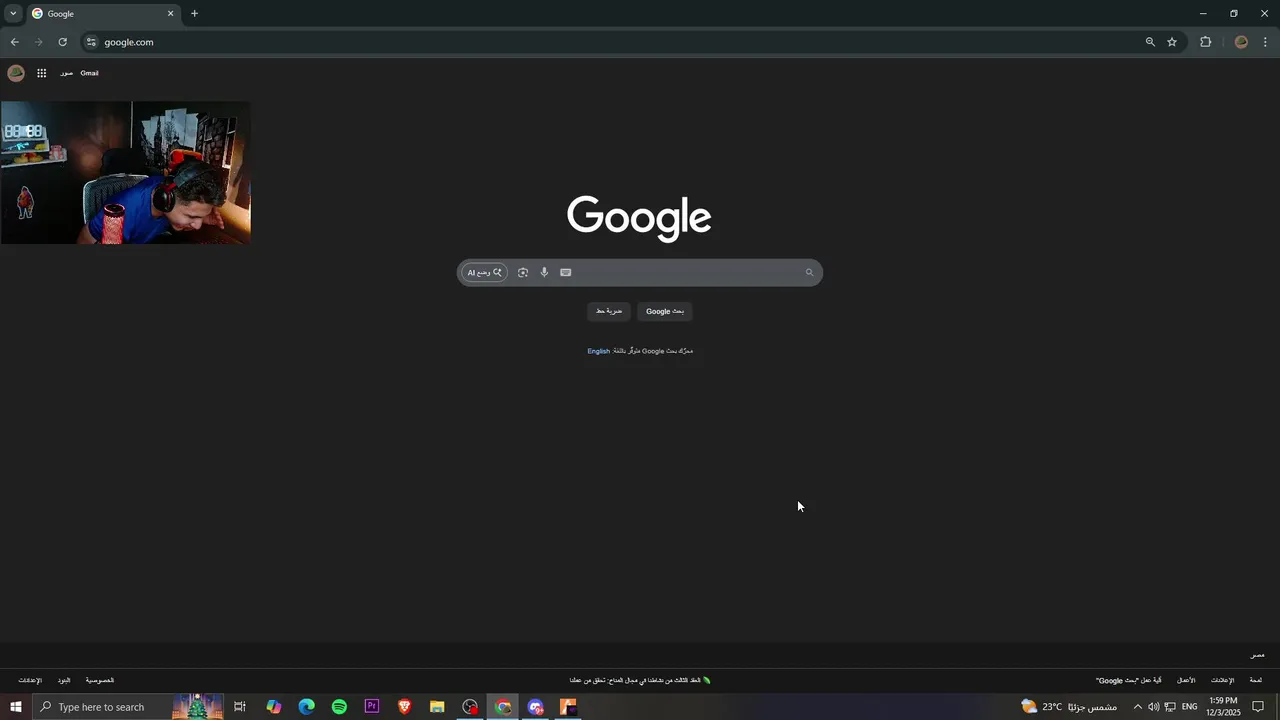
Task: Bookmark this tab with the star icon
Action: 1172,42
